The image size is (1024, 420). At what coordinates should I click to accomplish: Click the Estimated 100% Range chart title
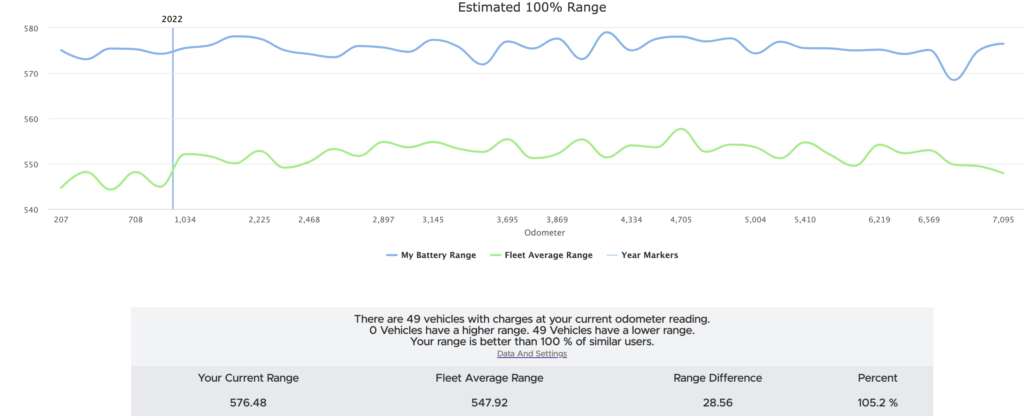(x=532, y=7)
